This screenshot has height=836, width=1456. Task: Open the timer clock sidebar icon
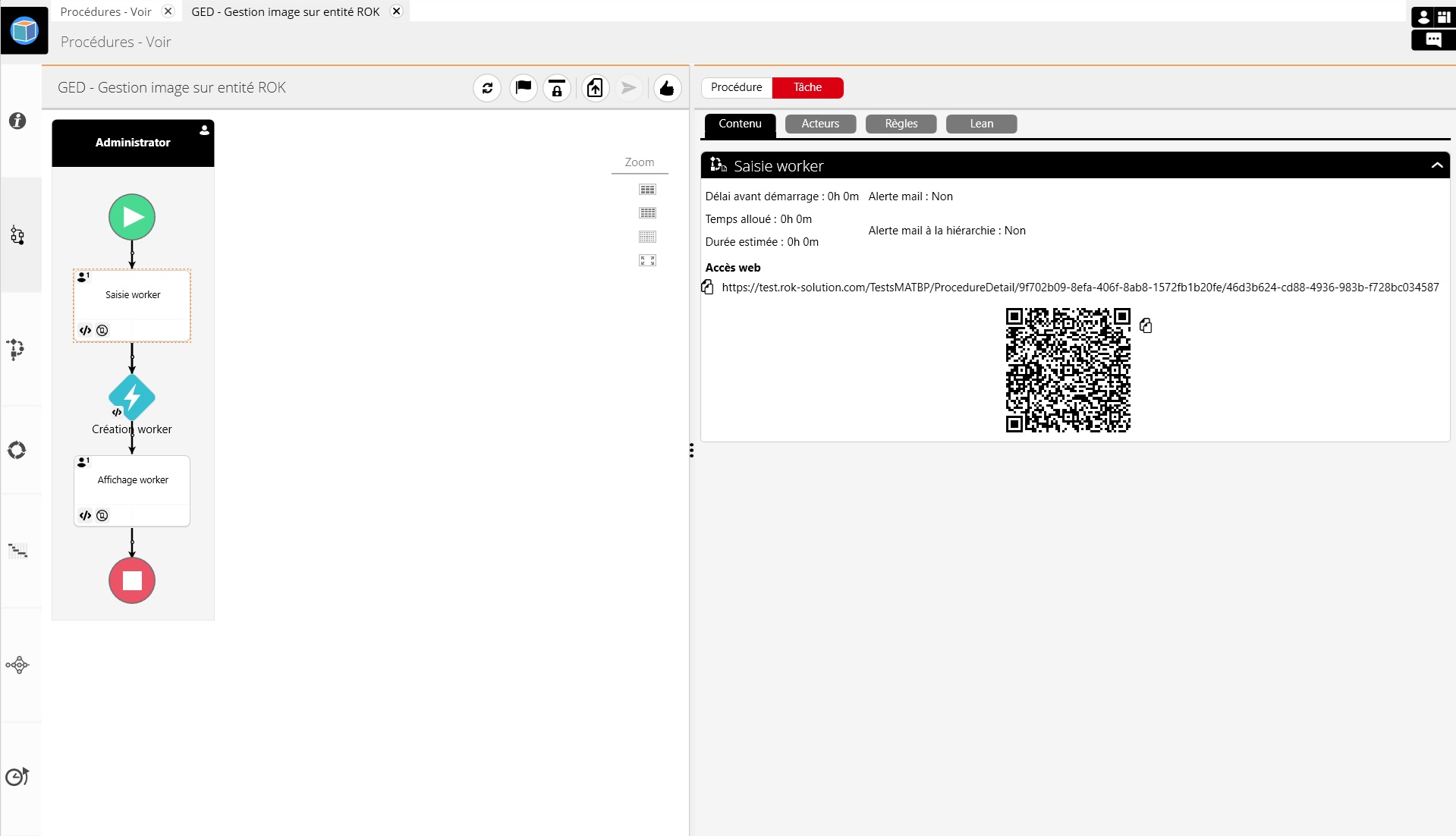tap(17, 776)
